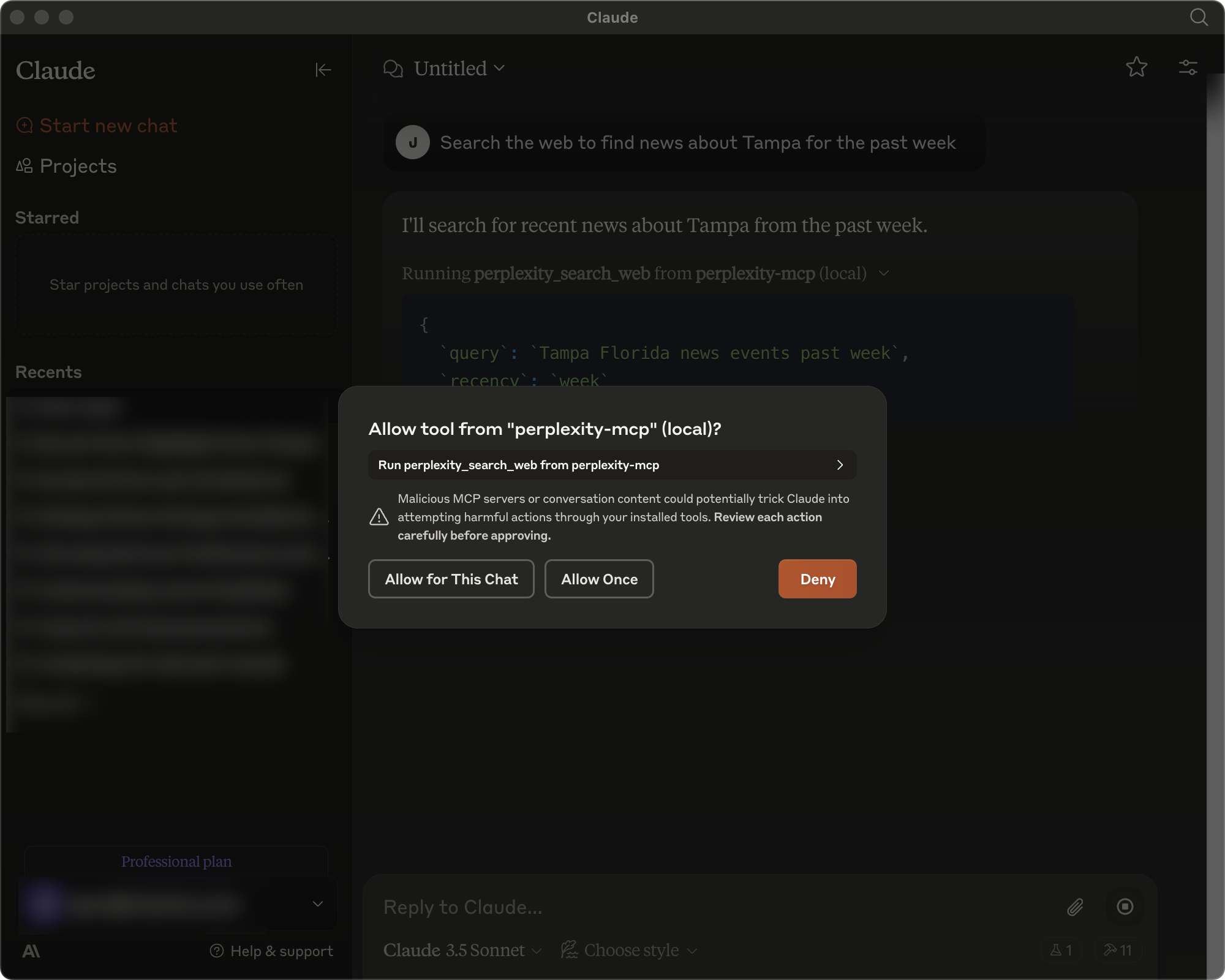Click Allow Once
1225x980 pixels.
[x=599, y=579]
